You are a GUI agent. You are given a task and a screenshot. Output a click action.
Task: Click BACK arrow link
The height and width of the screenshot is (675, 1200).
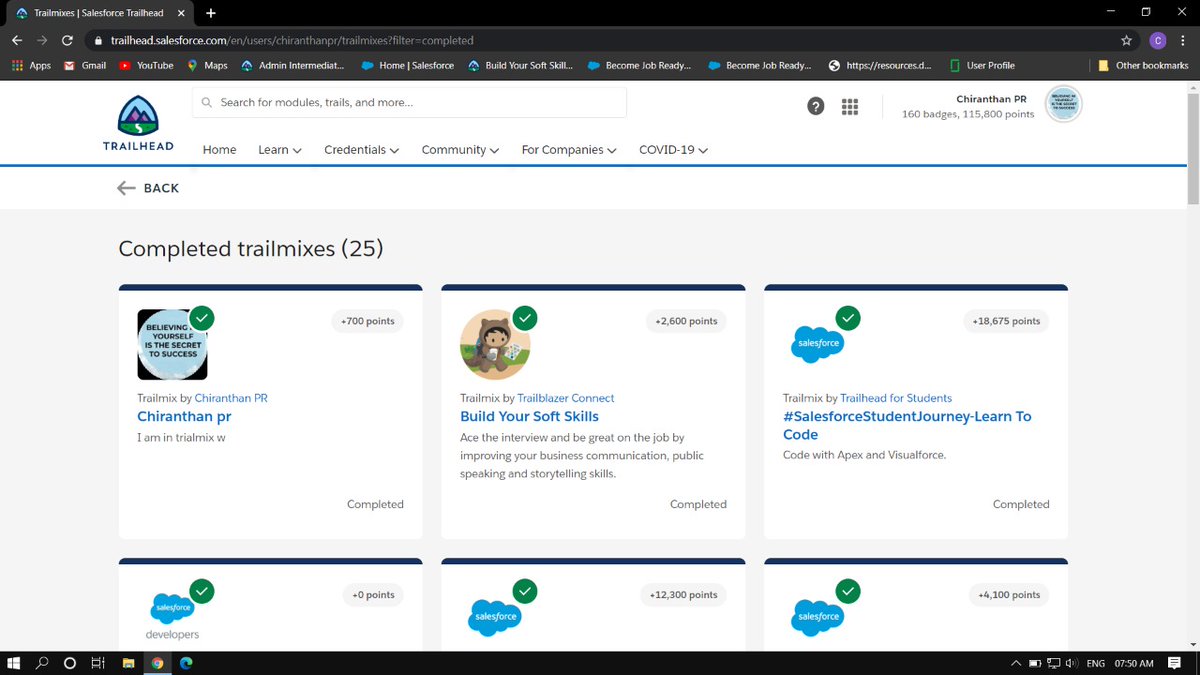click(x=148, y=188)
